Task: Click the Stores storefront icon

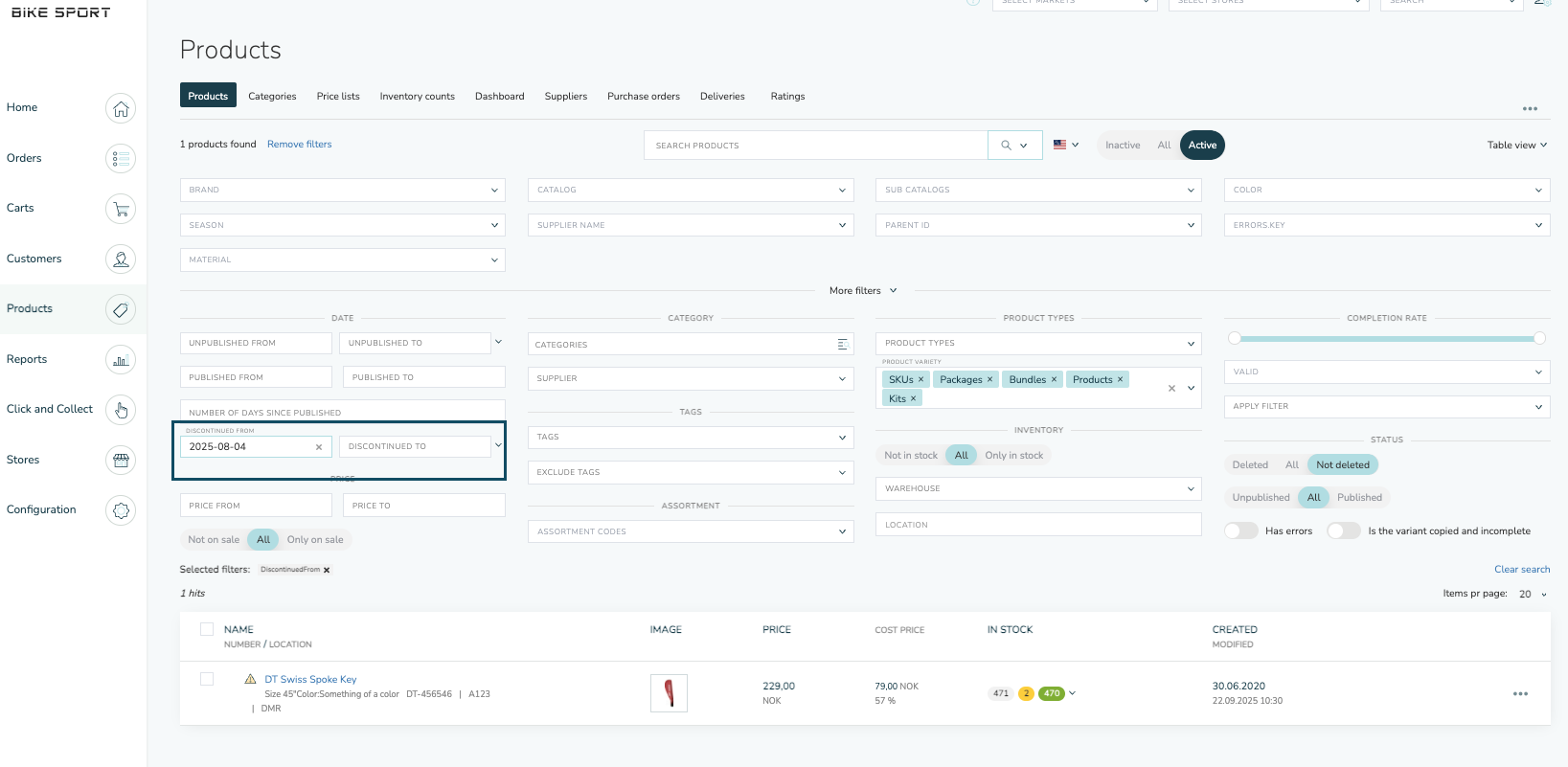Action: coord(121,461)
